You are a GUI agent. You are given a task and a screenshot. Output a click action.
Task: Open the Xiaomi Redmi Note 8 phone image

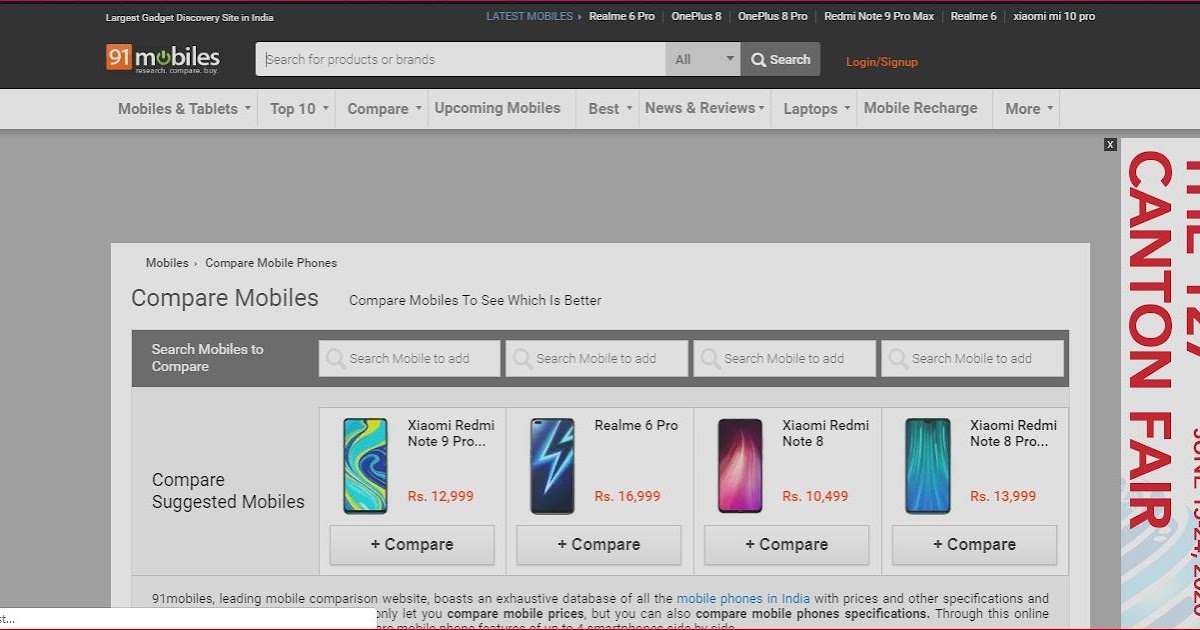(740, 466)
